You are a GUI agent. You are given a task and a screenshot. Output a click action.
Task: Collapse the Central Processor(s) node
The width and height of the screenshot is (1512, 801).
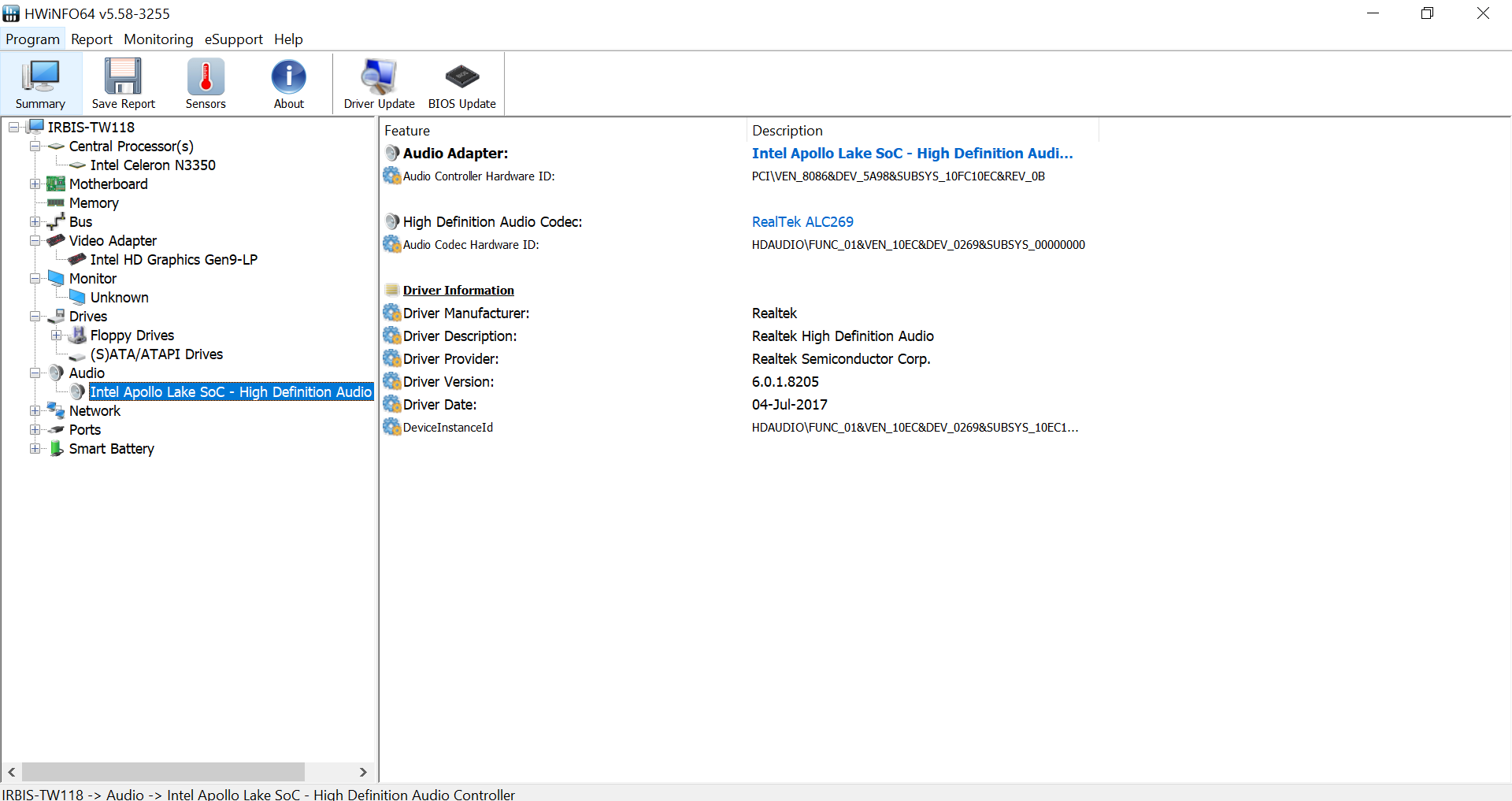pos(35,146)
